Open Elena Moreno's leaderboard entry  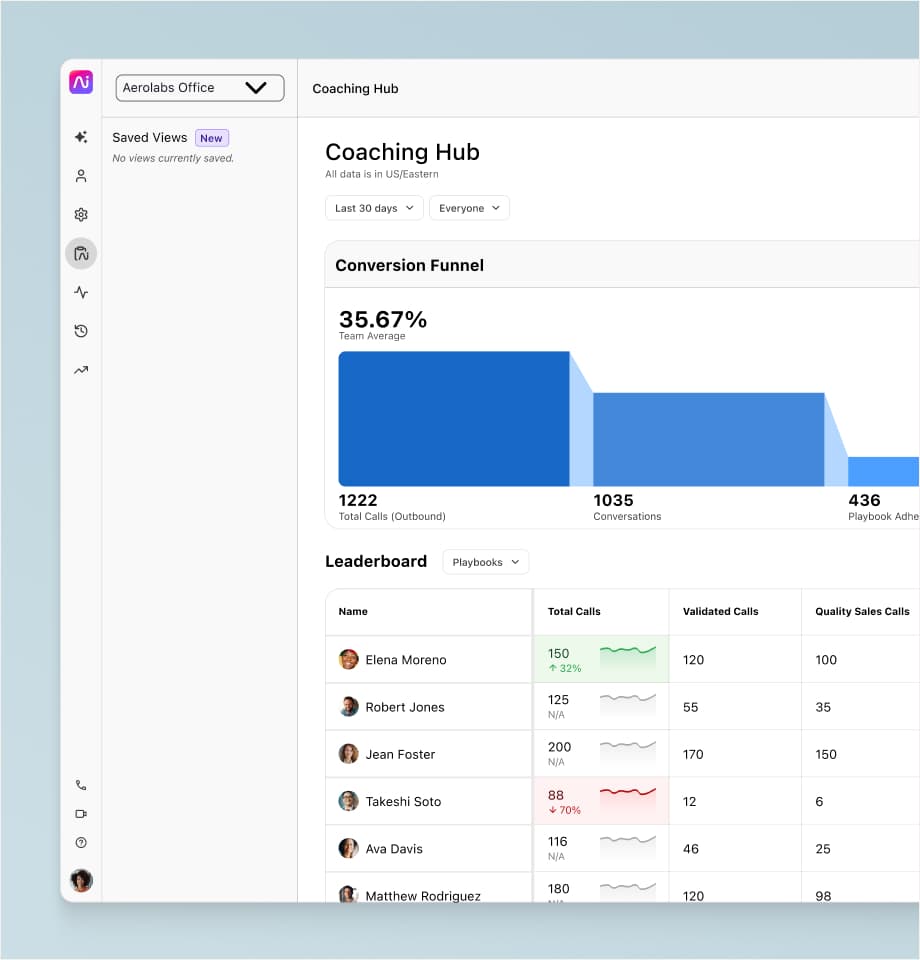coord(405,660)
